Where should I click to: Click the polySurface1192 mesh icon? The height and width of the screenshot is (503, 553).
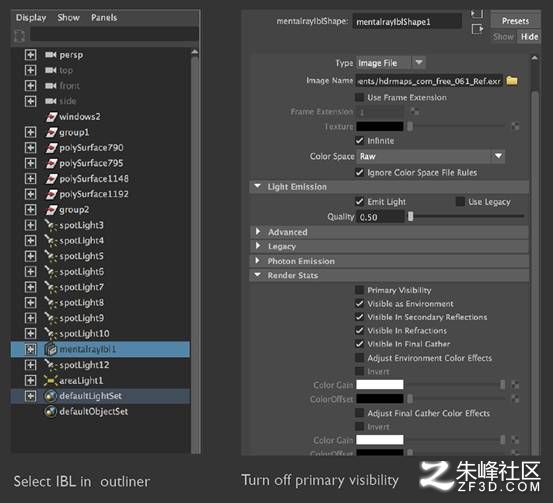51,194
